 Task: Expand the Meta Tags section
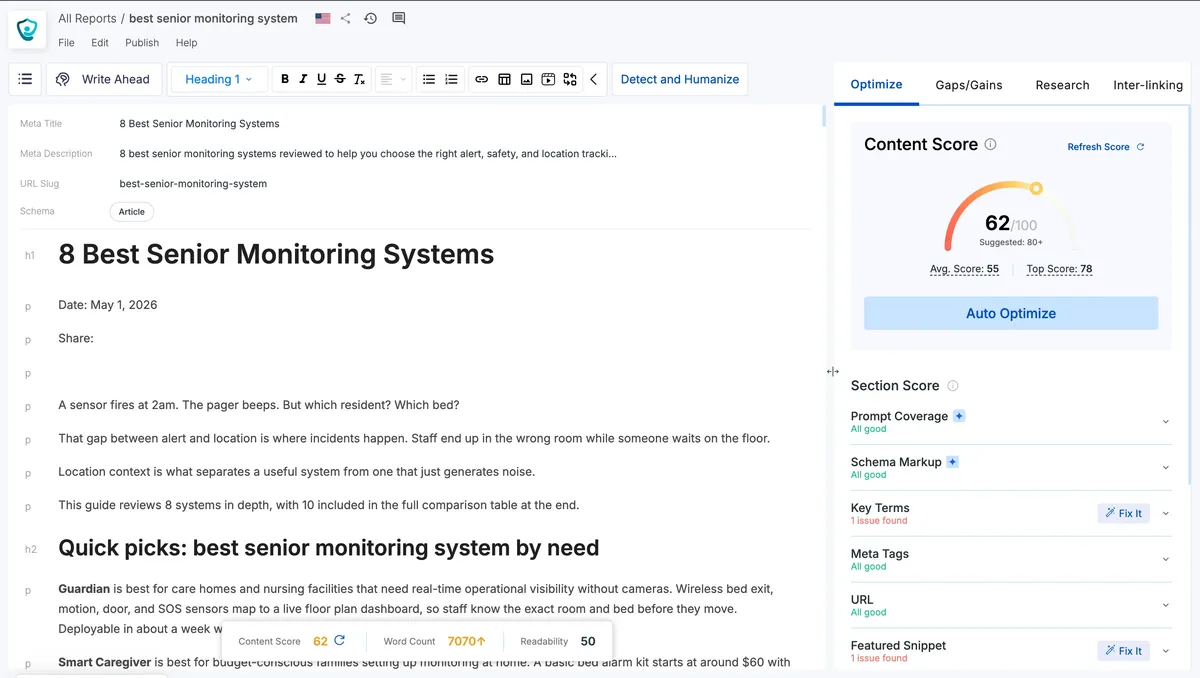pos(1165,560)
